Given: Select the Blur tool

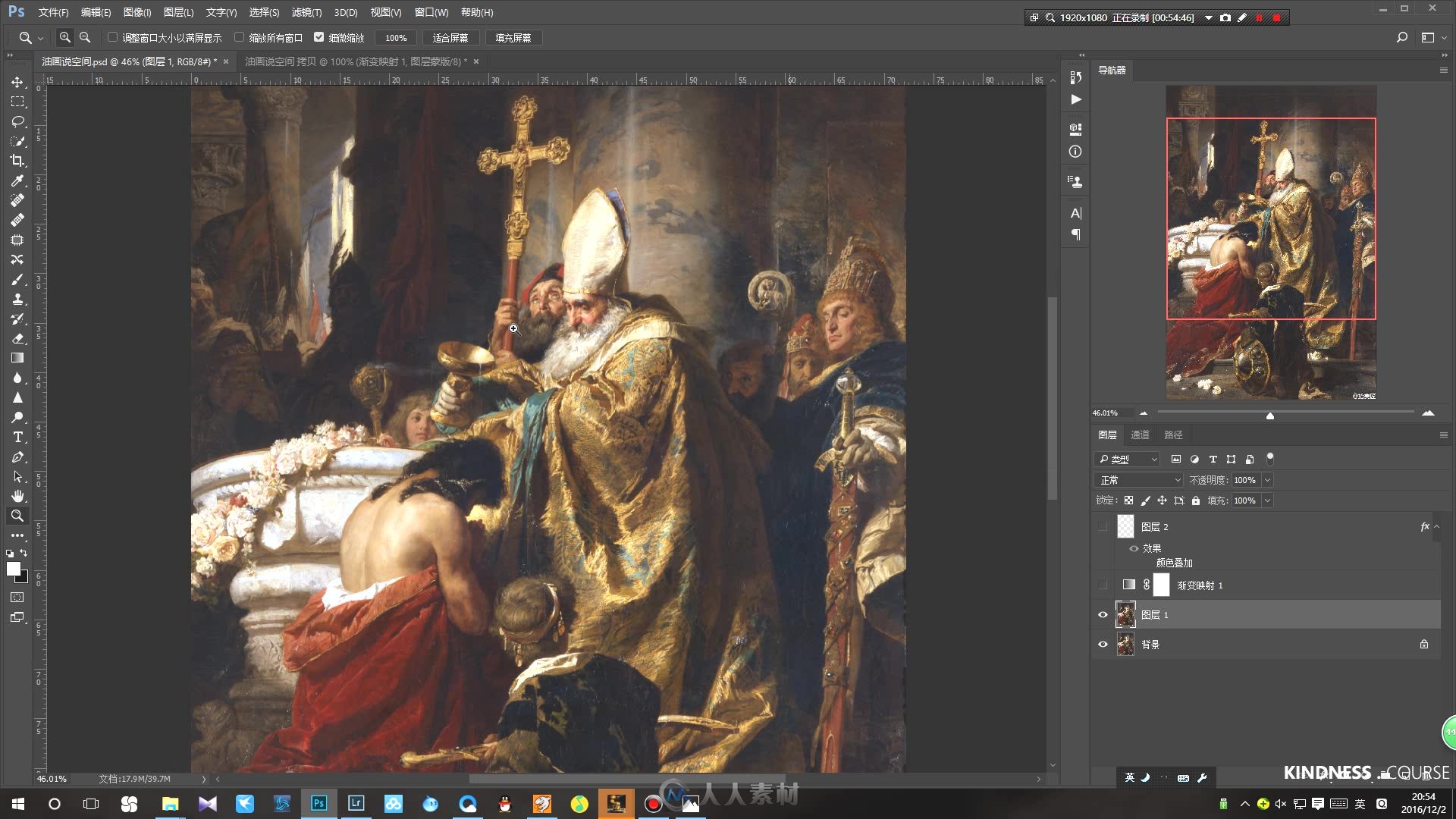Looking at the screenshot, I should pos(17,378).
